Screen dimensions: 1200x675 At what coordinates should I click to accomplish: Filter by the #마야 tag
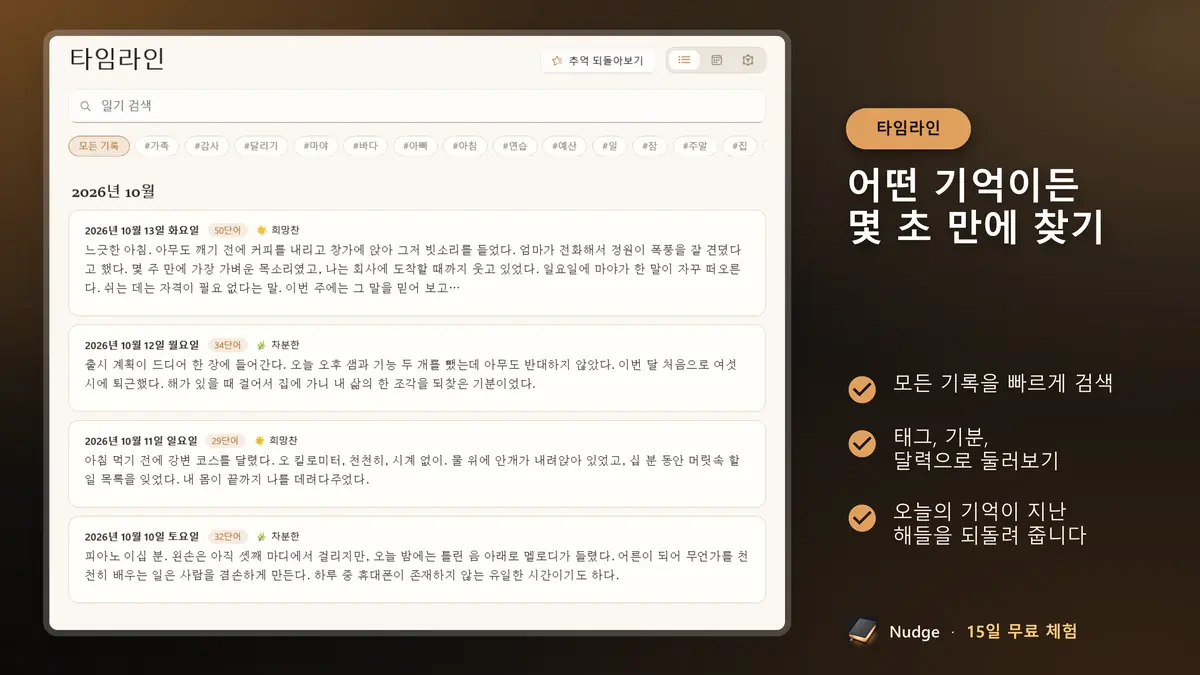pos(316,146)
